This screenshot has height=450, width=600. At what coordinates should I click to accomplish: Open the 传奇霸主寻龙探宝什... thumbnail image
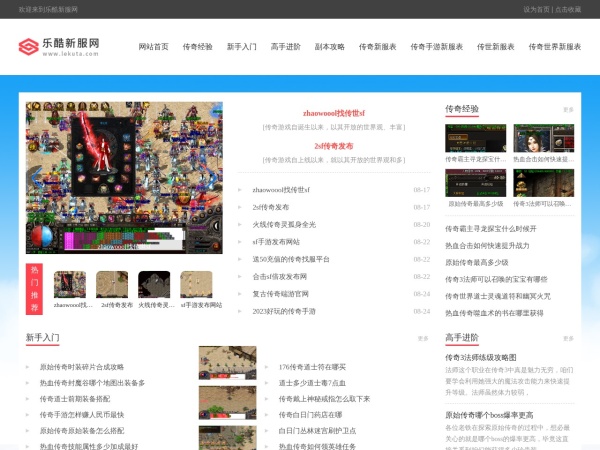click(475, 138)
